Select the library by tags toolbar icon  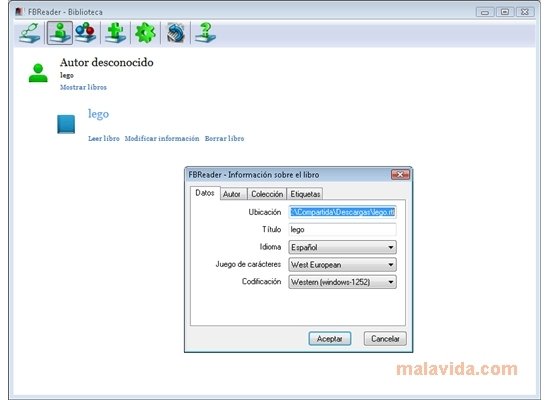click(x=86, y=33)
